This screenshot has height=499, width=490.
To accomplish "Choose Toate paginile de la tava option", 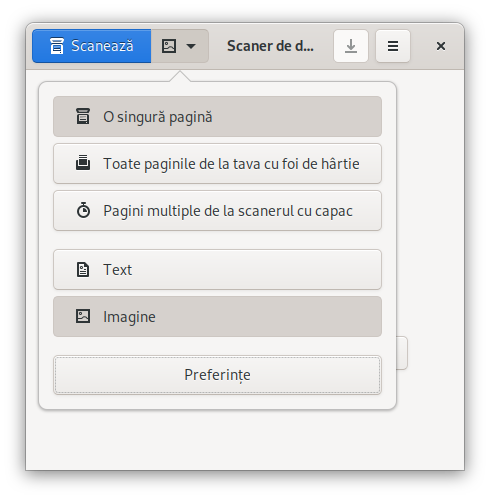I will 217,164.
